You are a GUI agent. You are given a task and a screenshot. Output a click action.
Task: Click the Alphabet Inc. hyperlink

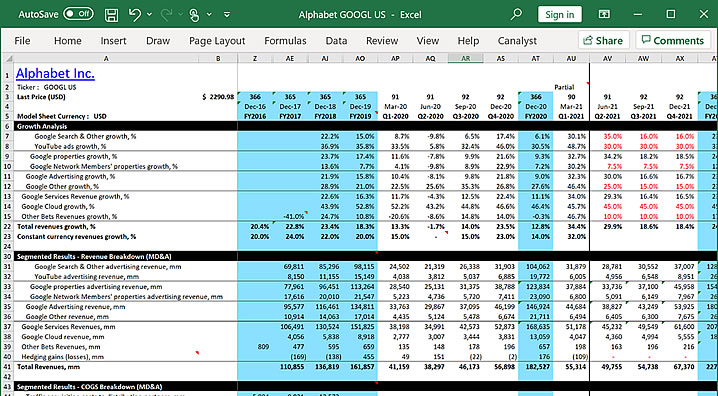[x=55, y=73]
